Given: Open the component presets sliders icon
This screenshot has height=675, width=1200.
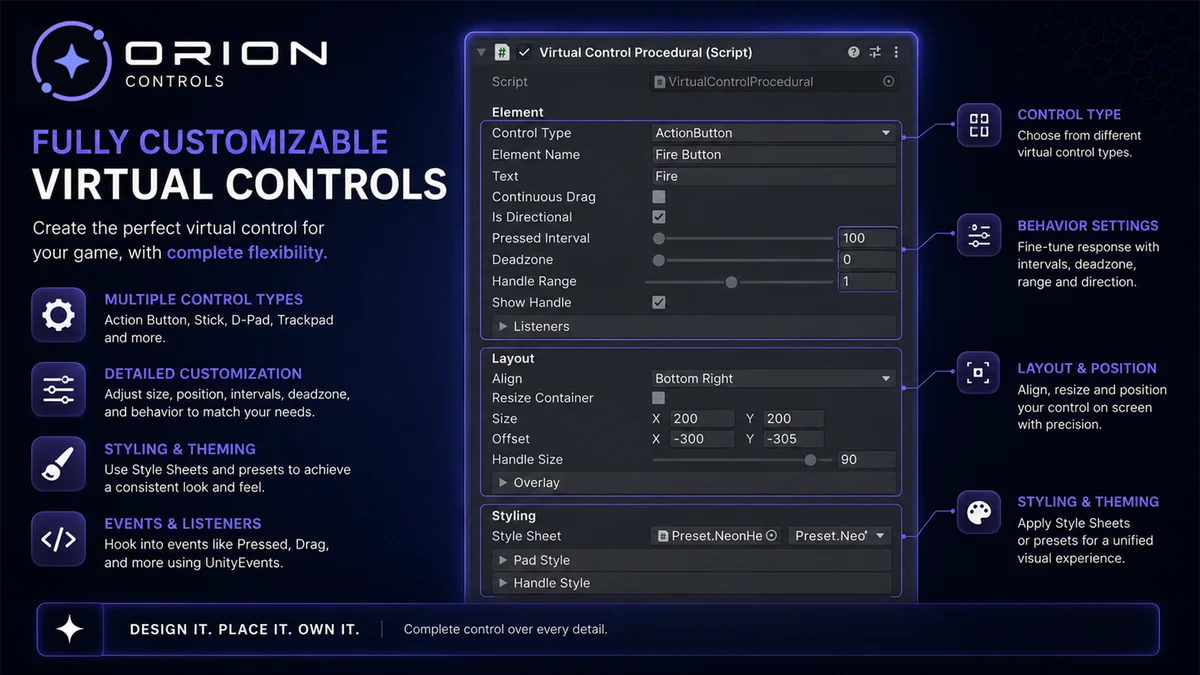Looking at the screenshot, I should pyautogui.click(x=875, y=52).
